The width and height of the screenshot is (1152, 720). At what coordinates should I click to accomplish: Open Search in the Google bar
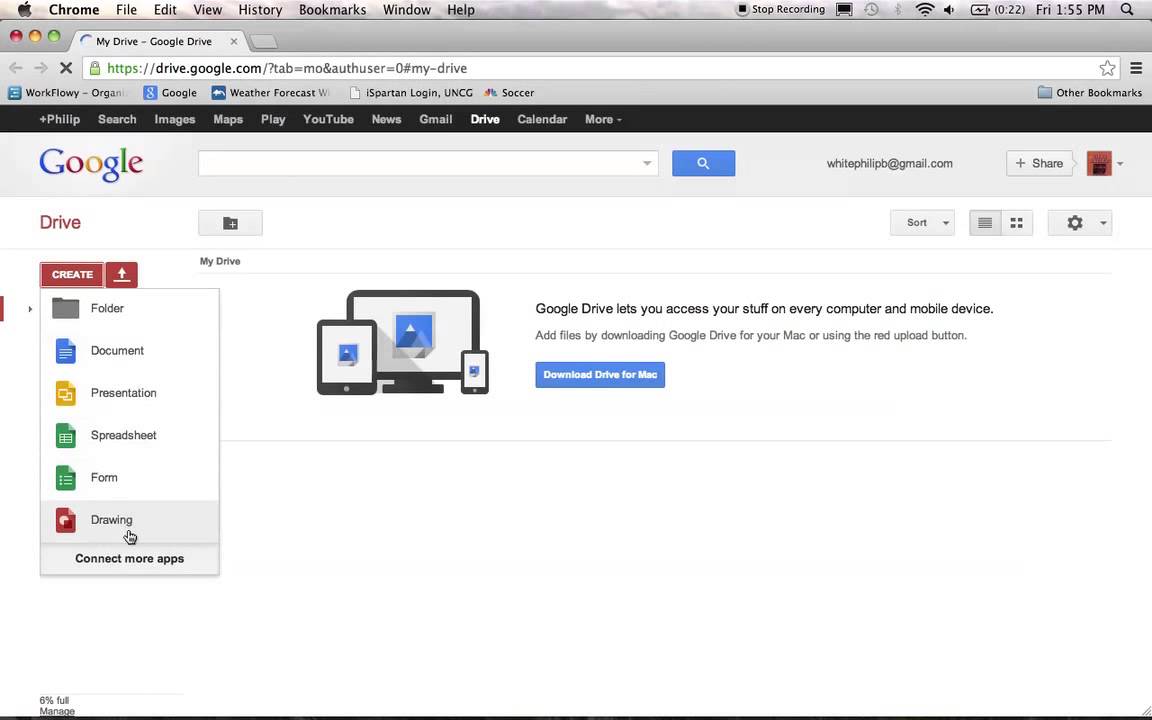pyautogui.click(x=117, y=119)
